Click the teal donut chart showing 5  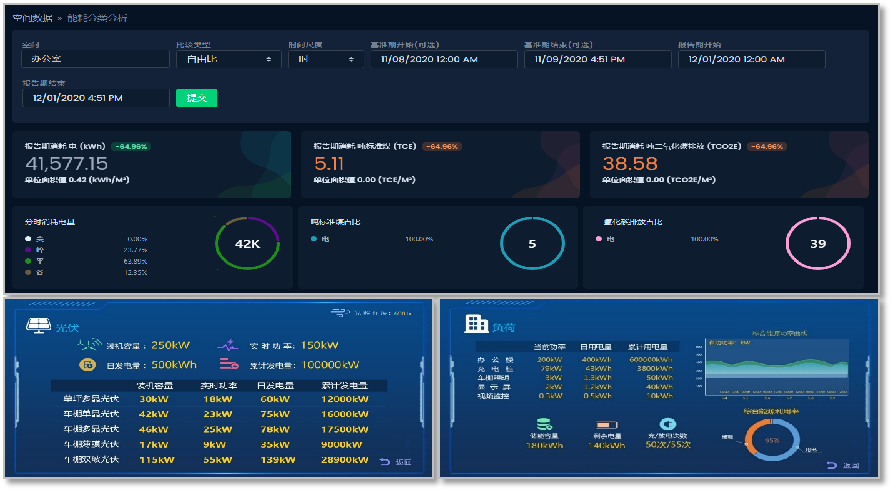(x=532, y=244)
